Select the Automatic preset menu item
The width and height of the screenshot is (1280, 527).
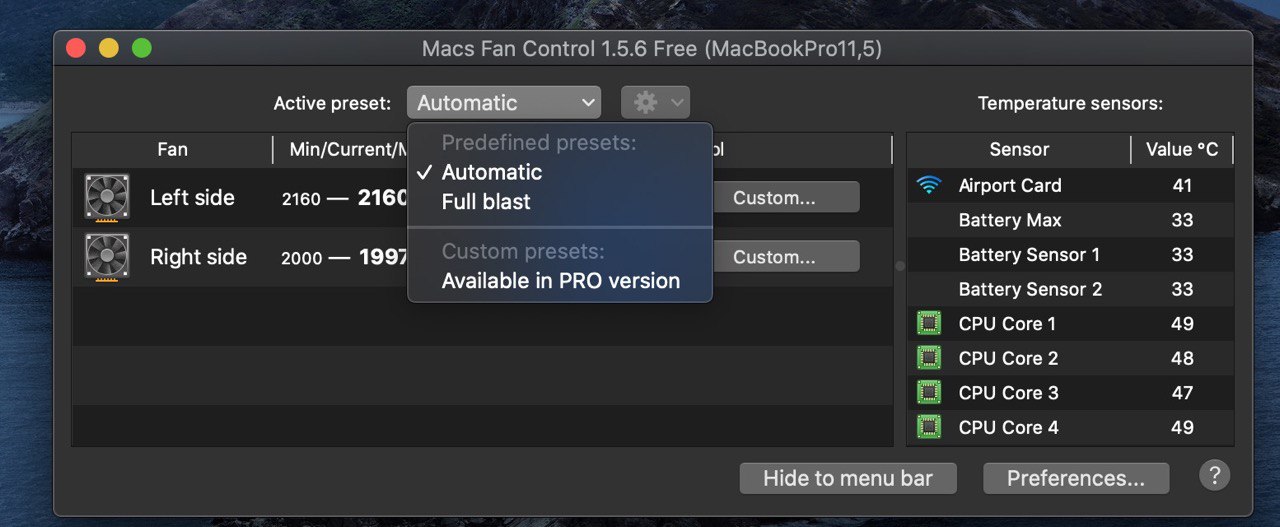[560, 172]
